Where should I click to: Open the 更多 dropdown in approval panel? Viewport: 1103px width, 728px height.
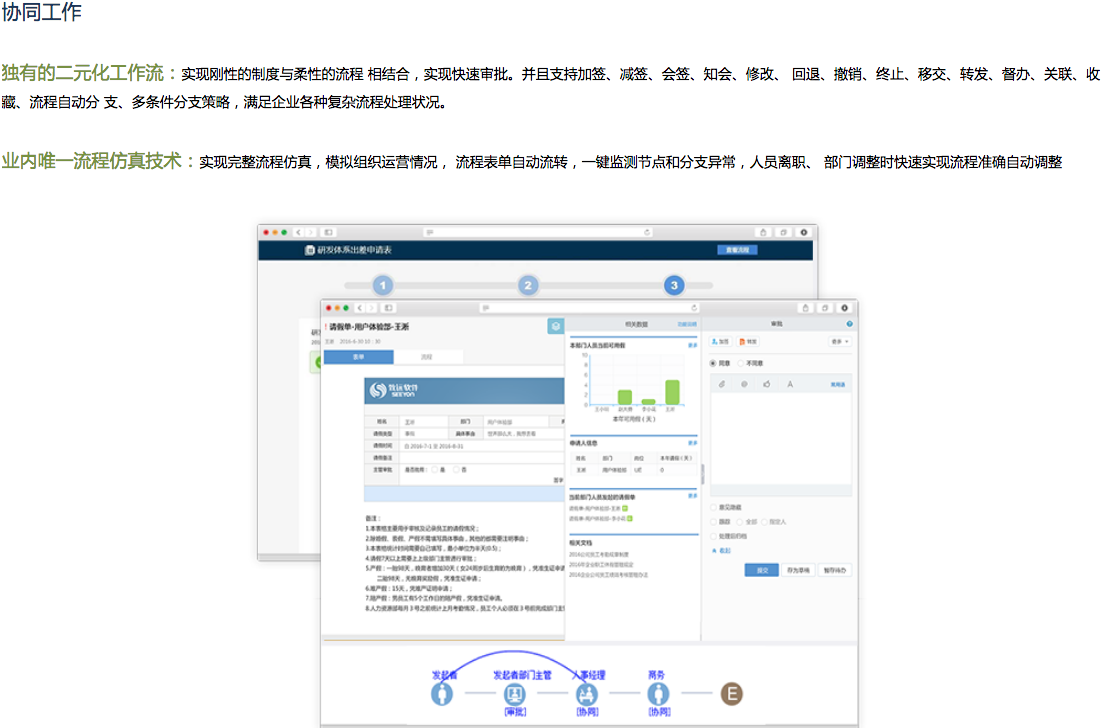point(838,342)
